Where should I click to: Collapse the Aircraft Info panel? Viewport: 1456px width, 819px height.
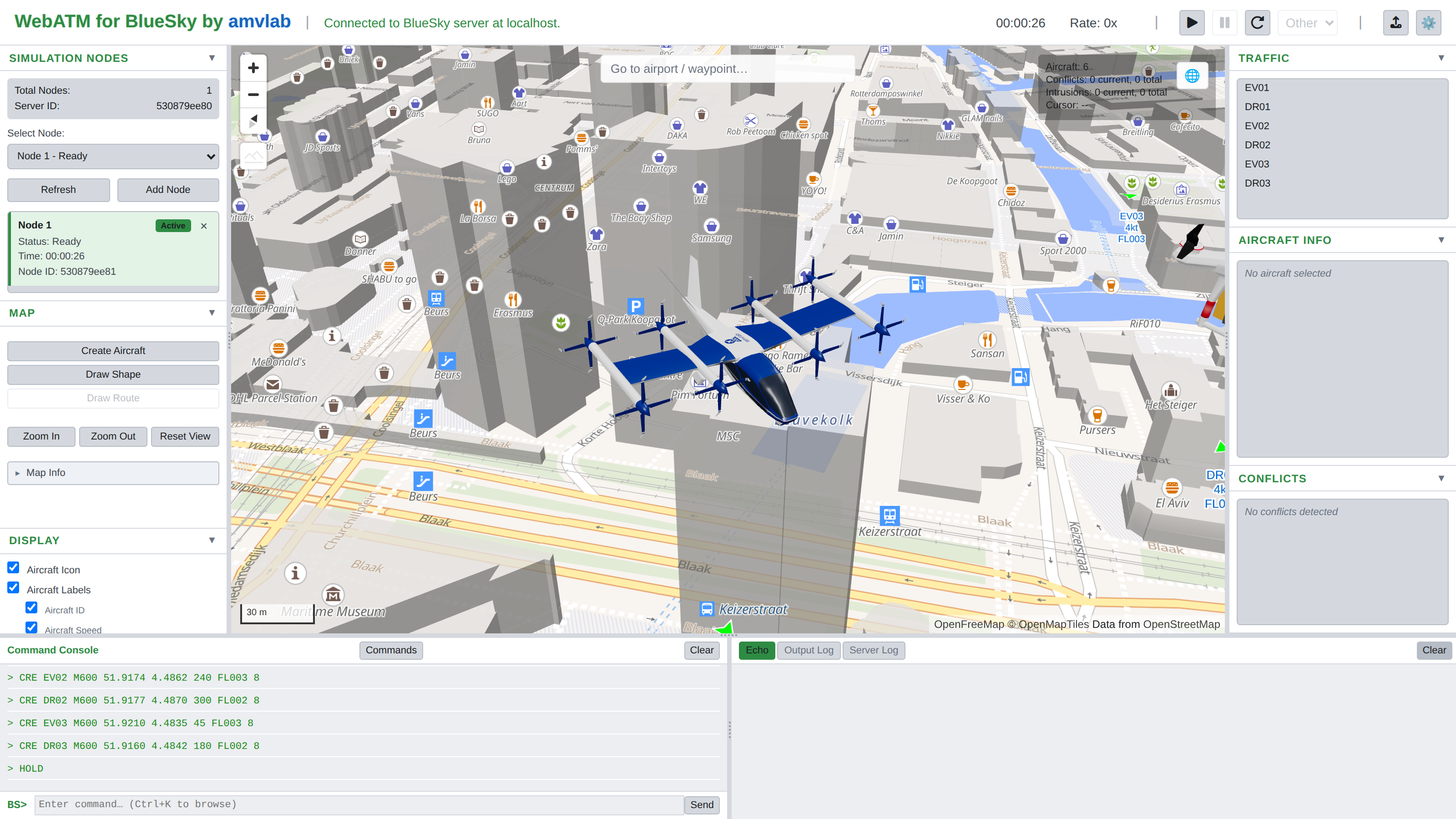pyautogui.click(x=1441, y=240)
